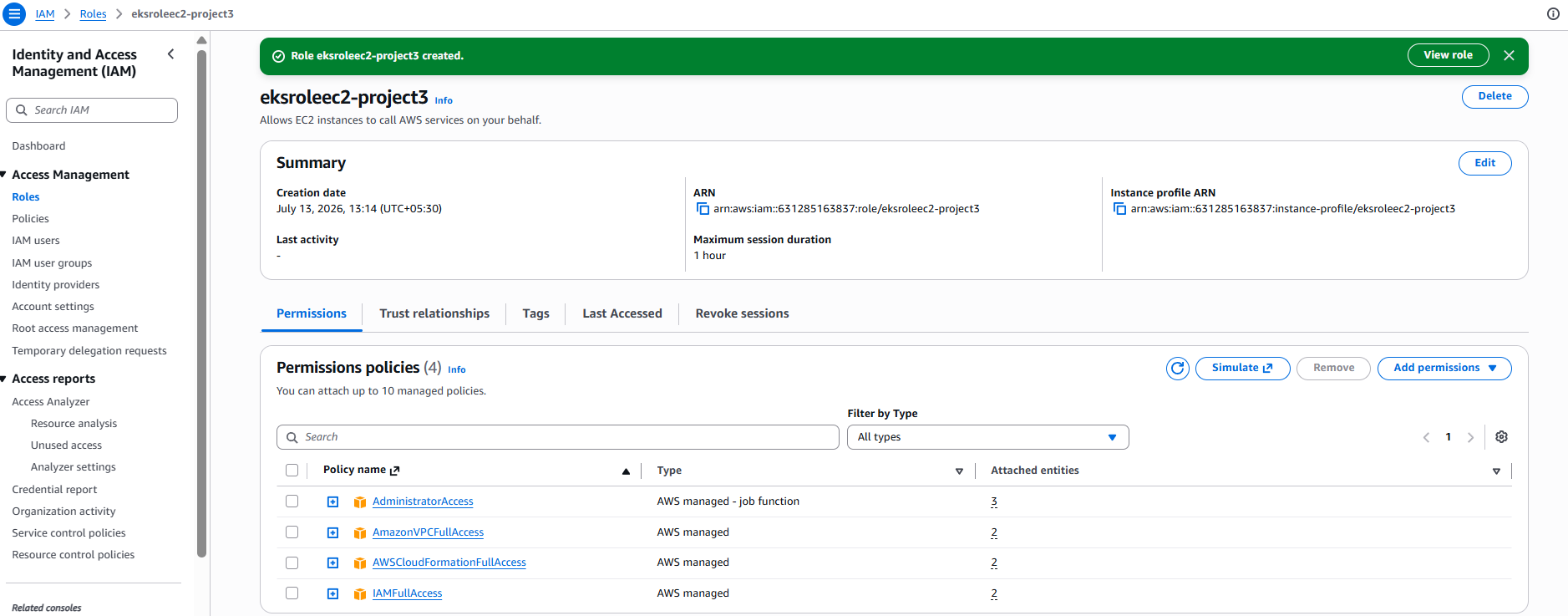Viewport: 1568px width, 616px height.
Task: Copy the role ARN with copy icon
Action: point(703,209)
